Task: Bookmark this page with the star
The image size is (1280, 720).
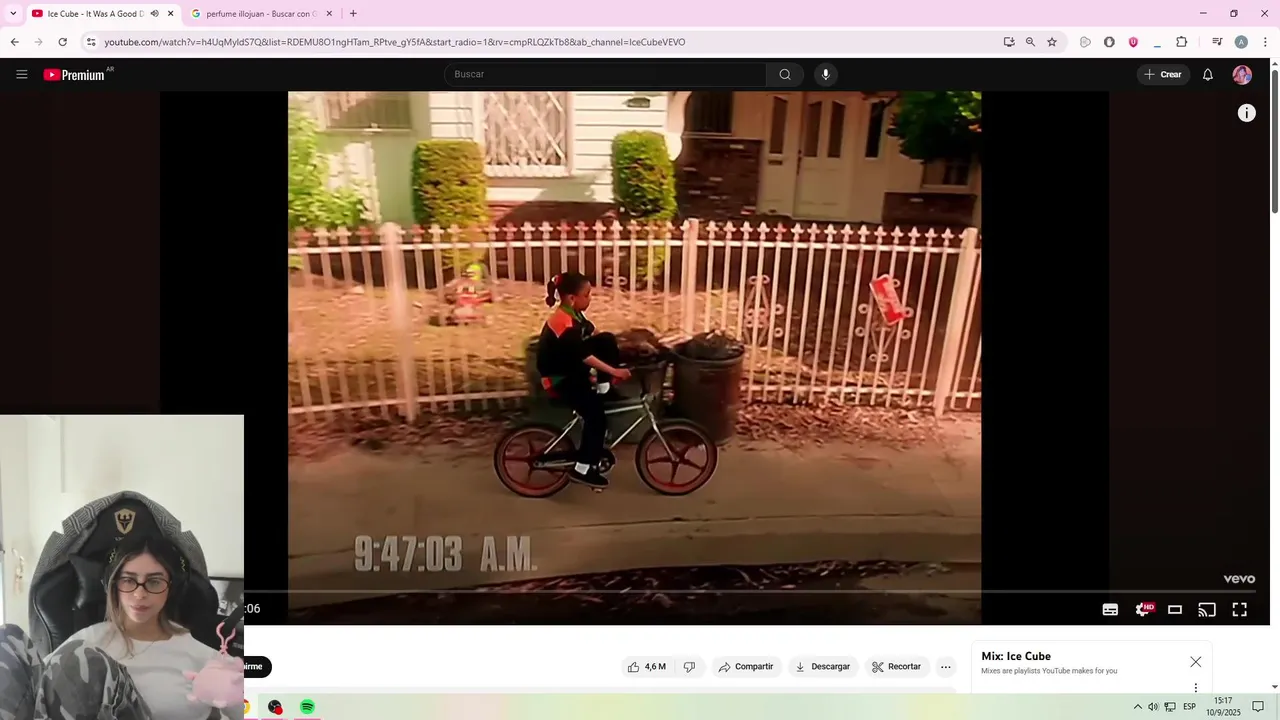Action: [x=1052, y=42]
